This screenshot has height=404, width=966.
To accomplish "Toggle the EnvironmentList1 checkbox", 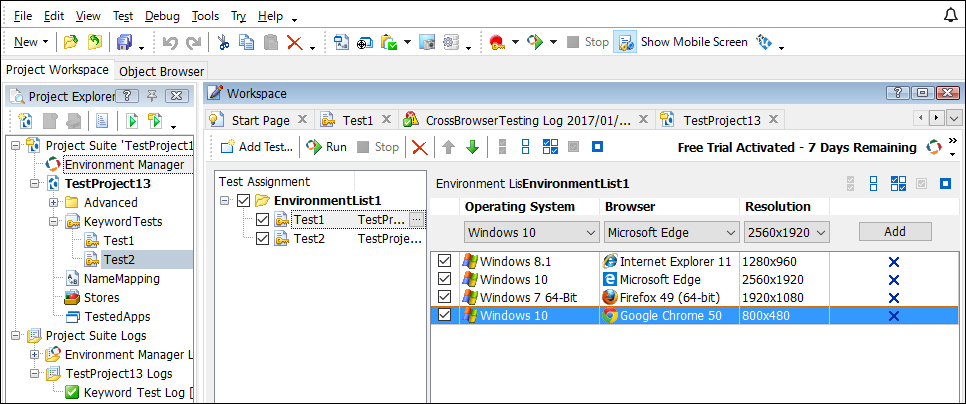I will tap(242, 201).
